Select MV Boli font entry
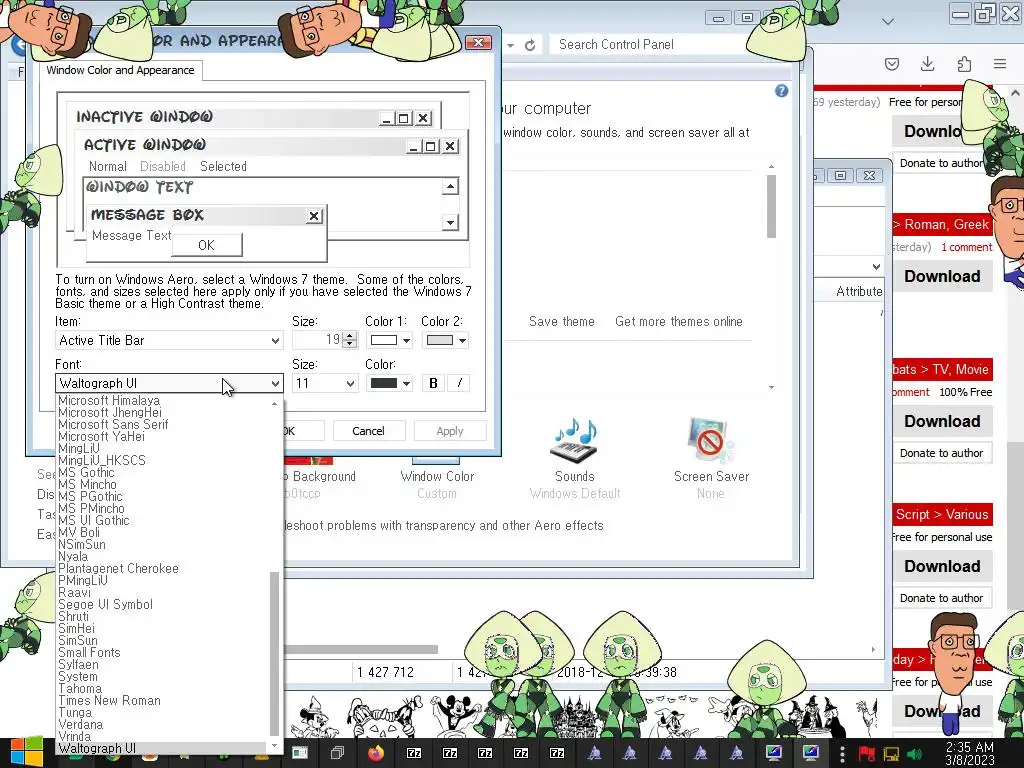This screenshot has height=768, width=1024. pyautogui.click(x=79, y=533)
